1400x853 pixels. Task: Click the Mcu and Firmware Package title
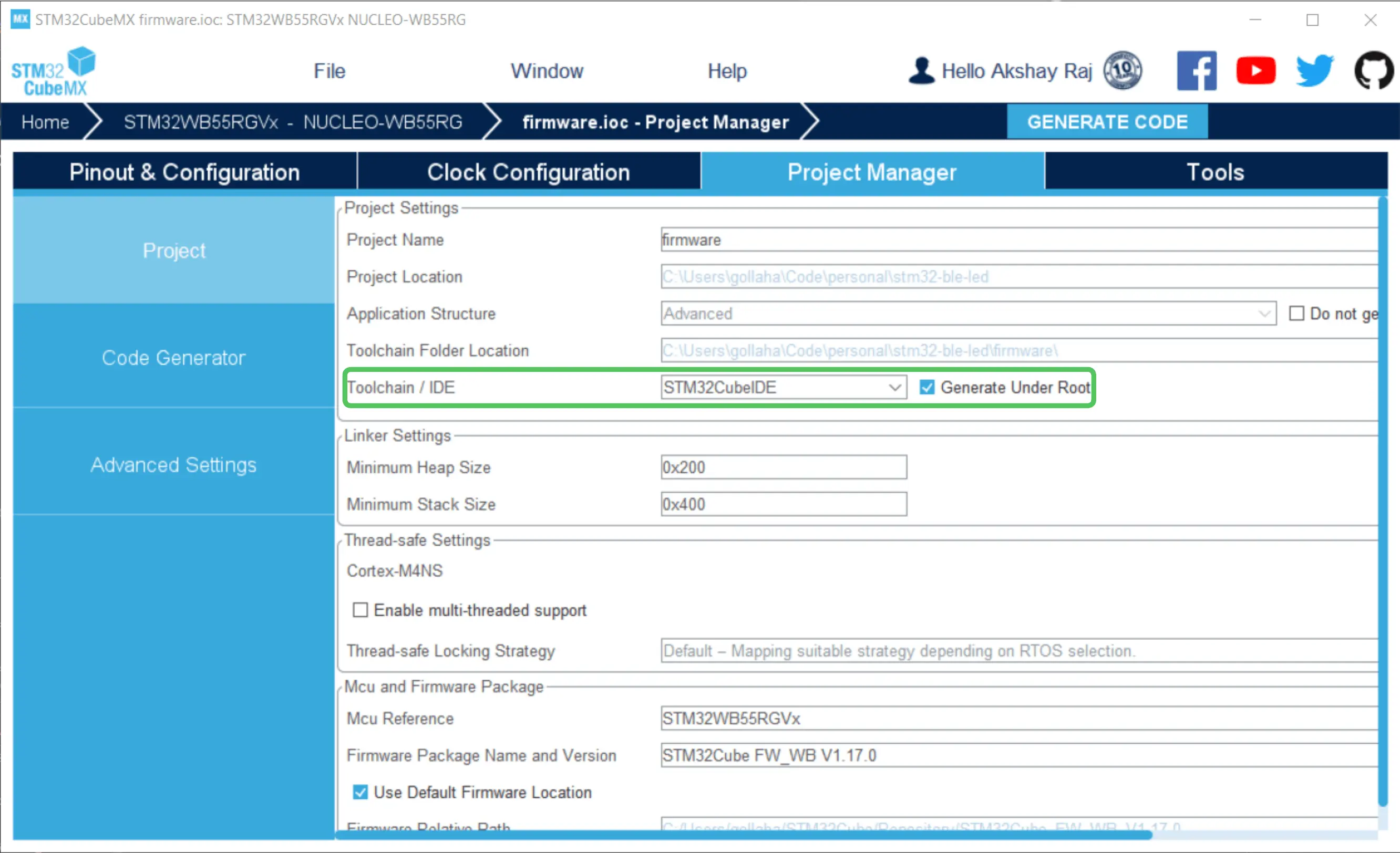pyautogui.click(x=444, y=686)
